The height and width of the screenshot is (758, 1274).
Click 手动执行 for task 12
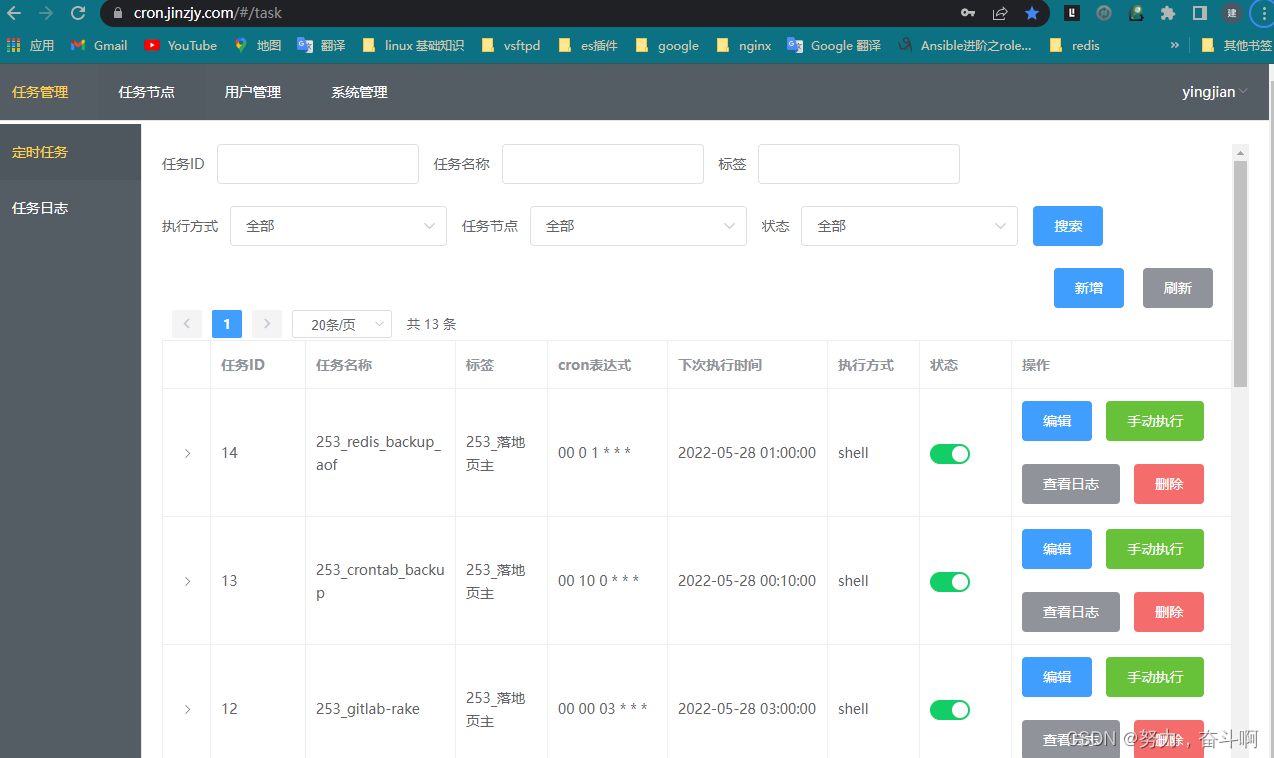[1155, 677]
